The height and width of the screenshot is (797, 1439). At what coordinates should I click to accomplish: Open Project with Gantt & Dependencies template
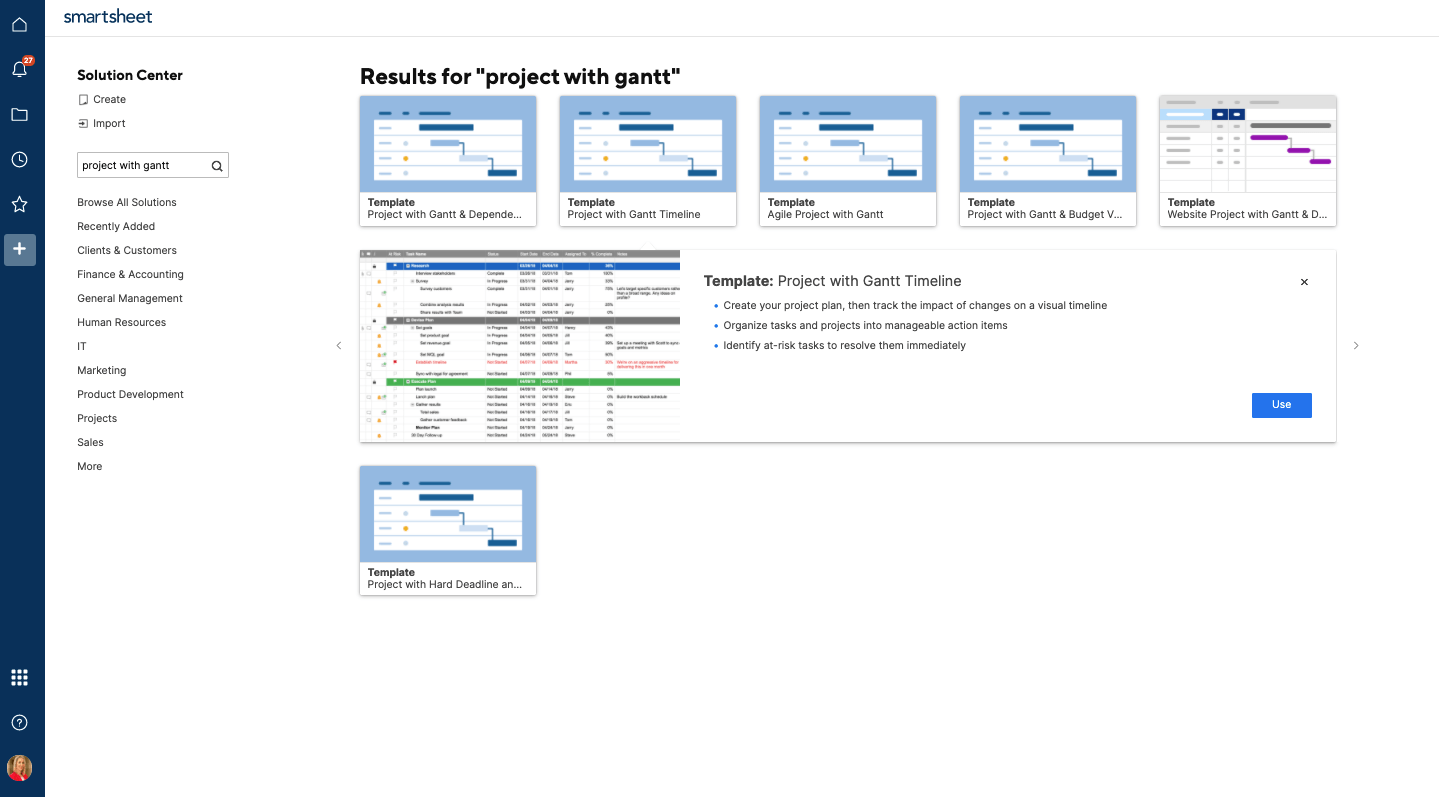click(448, 161)
